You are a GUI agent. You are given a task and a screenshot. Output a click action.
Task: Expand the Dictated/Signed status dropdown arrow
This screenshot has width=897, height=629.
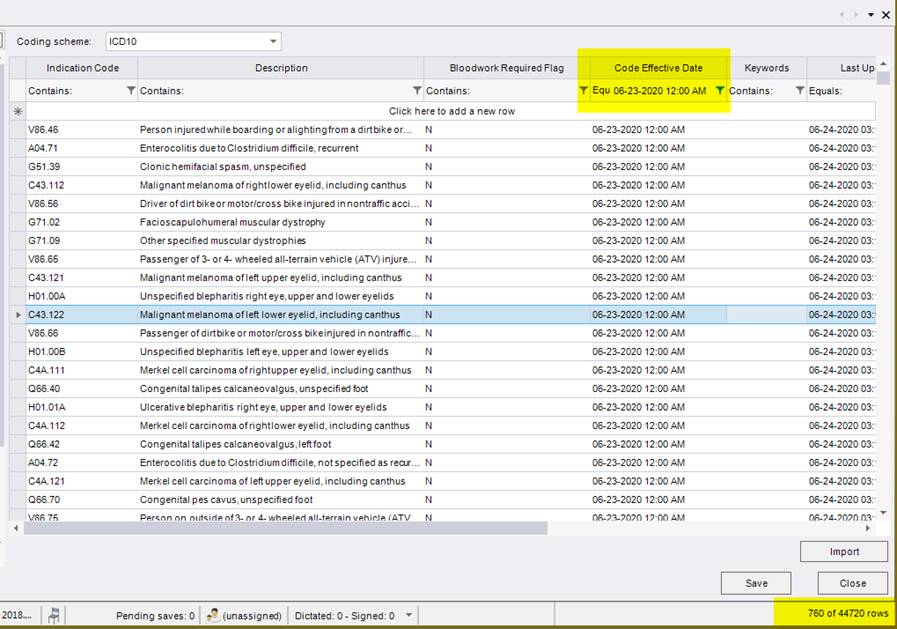pyautogui.click(x=410, y=615)
